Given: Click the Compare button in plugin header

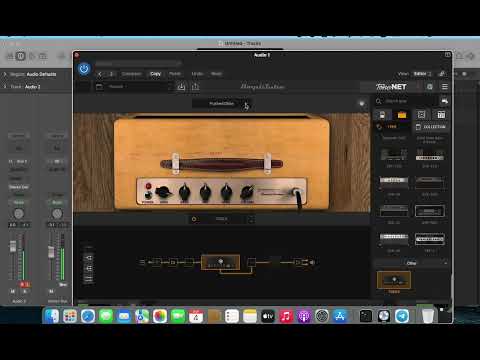Looking at the screenshot, I should (131, 74).
